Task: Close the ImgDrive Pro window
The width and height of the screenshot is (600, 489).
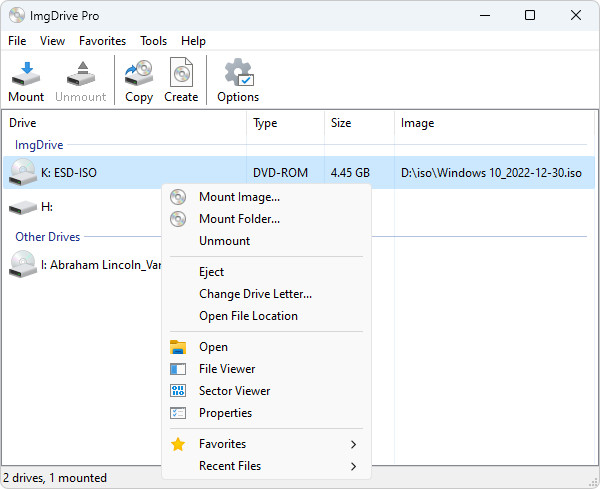Action: tap(576, 15)
